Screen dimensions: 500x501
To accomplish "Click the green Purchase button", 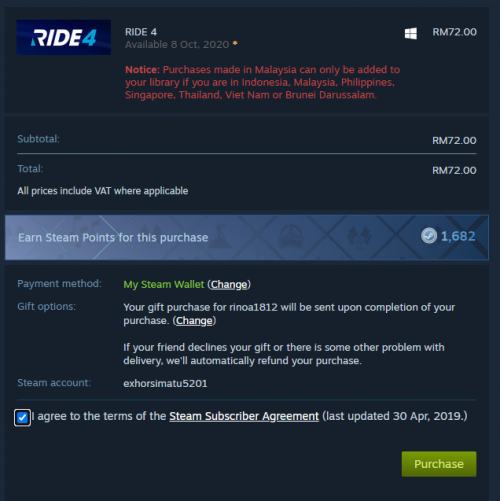I will 439,464.
